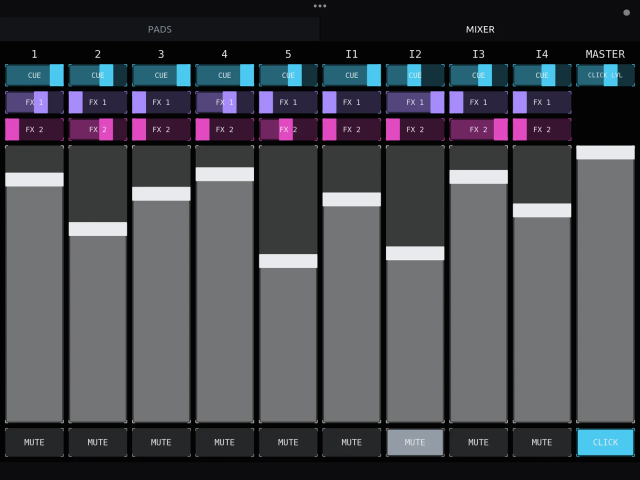Switch to the PADS tab
Screen dimensions: 640x480
pos(160,29)
